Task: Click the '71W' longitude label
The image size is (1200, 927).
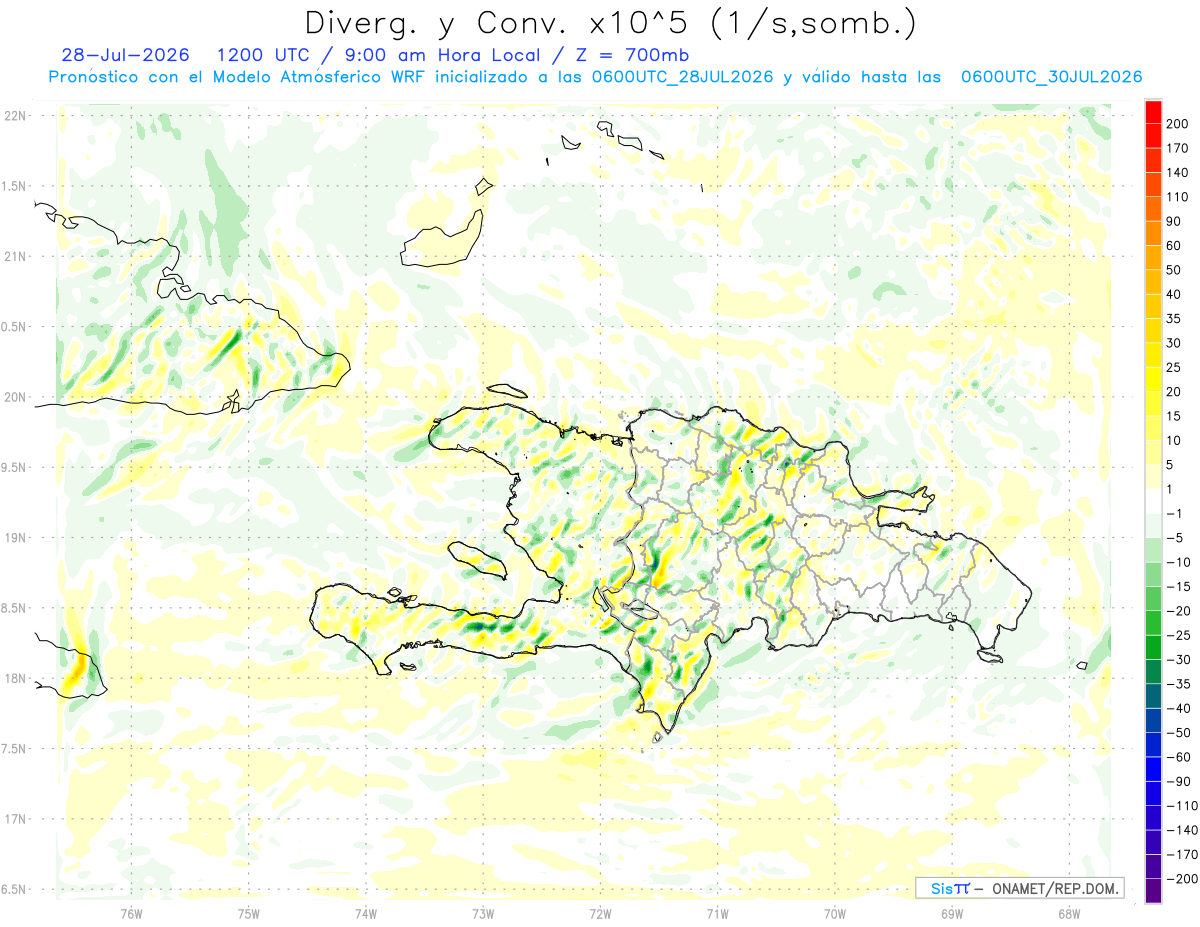Action: (x=717, y=913)
